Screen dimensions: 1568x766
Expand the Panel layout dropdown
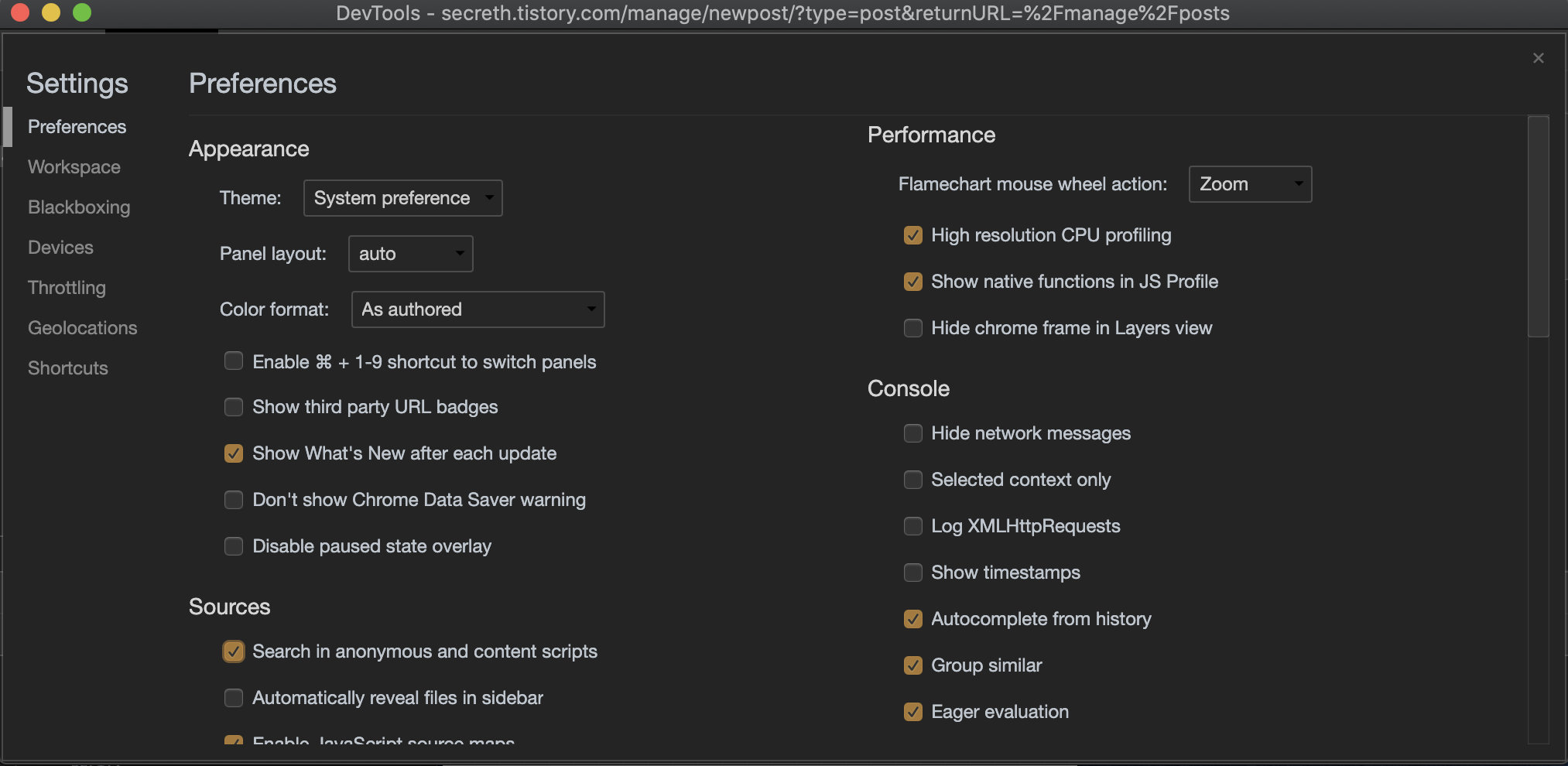tap(410, 254)
